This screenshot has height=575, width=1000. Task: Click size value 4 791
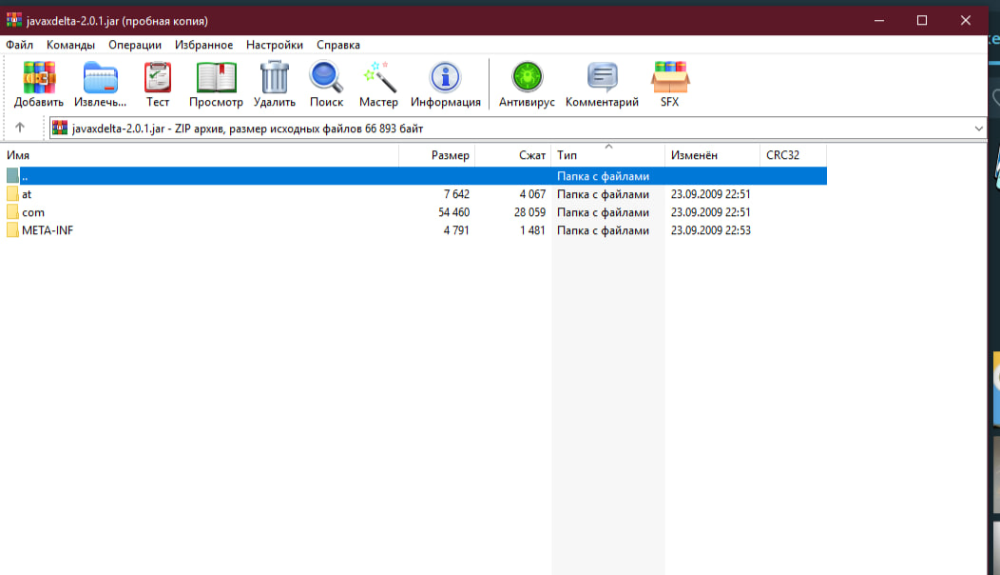coord(457,230)
